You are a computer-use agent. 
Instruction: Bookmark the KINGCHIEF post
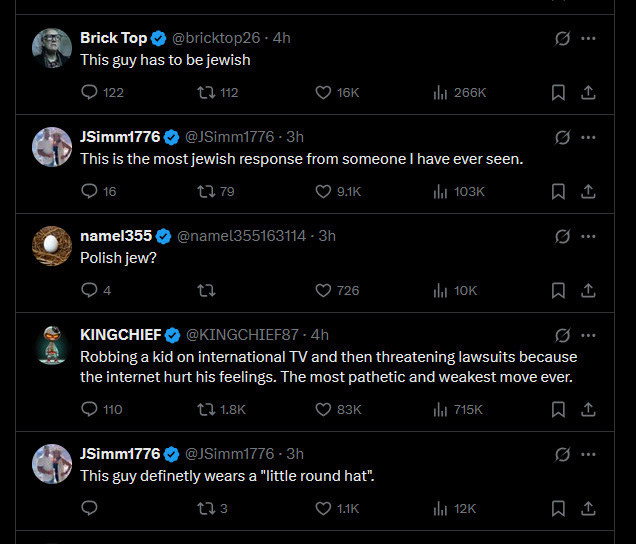pos(559,409)
